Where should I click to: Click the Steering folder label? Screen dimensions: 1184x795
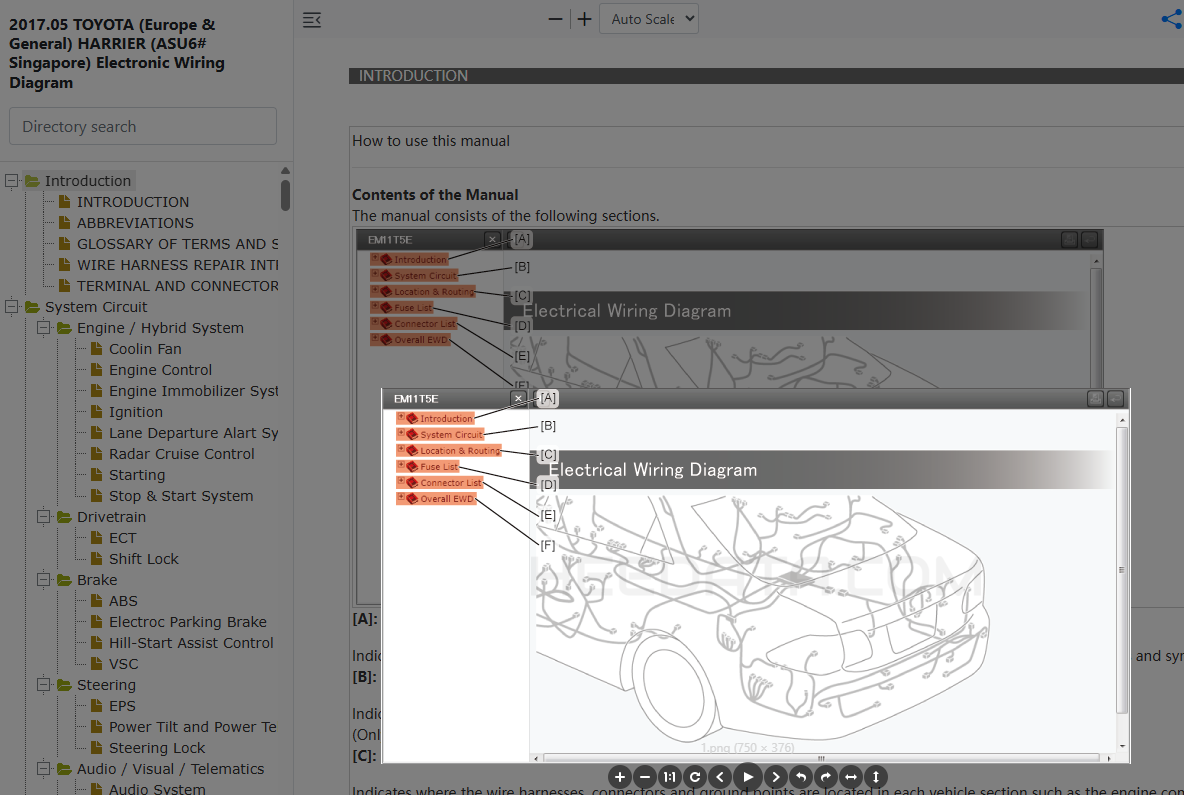tap(106, 685)
